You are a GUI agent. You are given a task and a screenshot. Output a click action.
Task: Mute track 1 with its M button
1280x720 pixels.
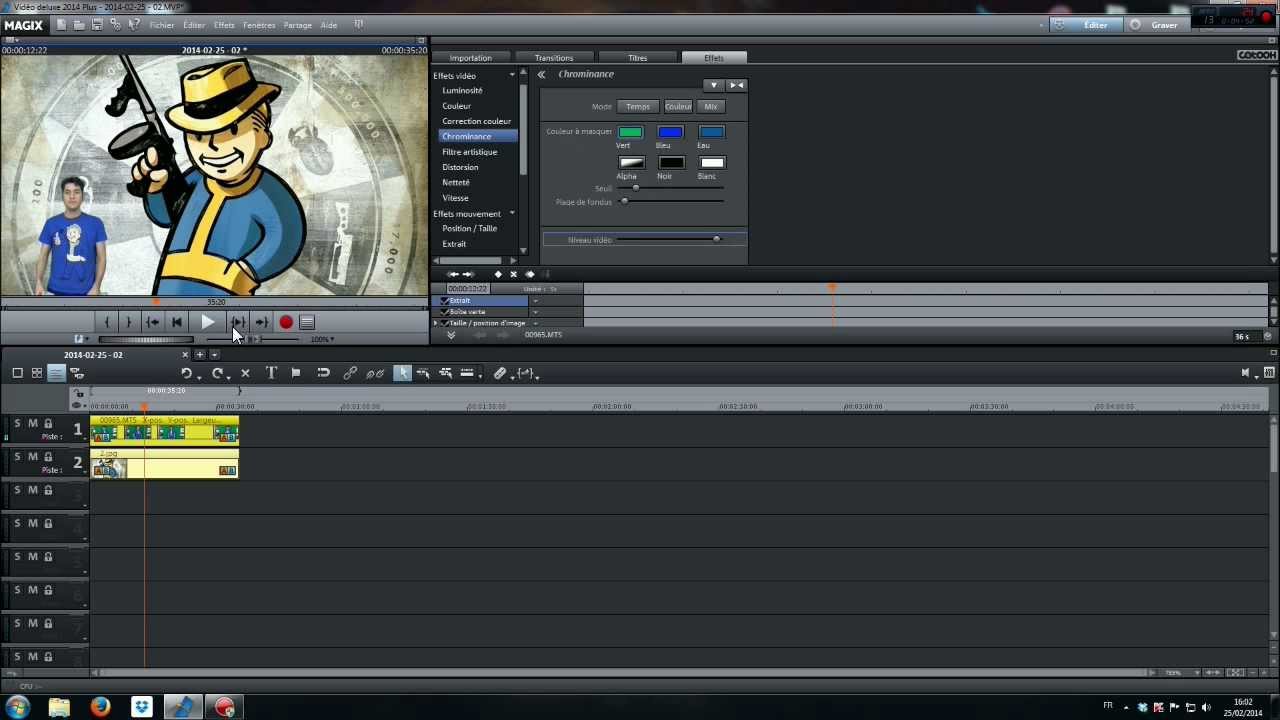32,424
